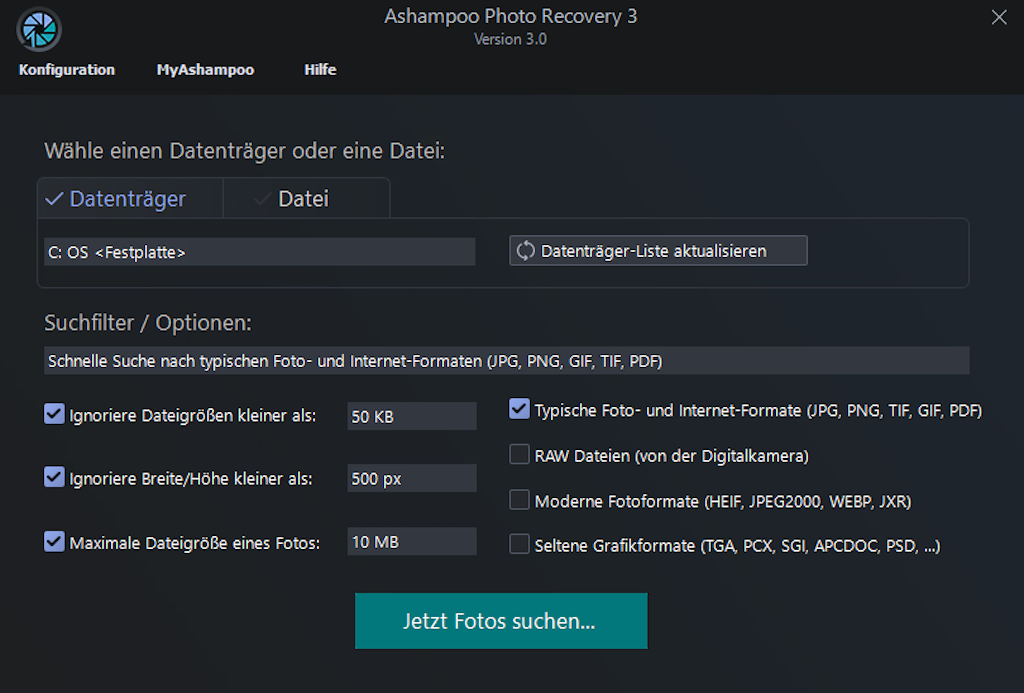Open the Schnelle Suche filter preset dropdown
This screenshot has width=1024, height=693.
[x=506, y=361]
